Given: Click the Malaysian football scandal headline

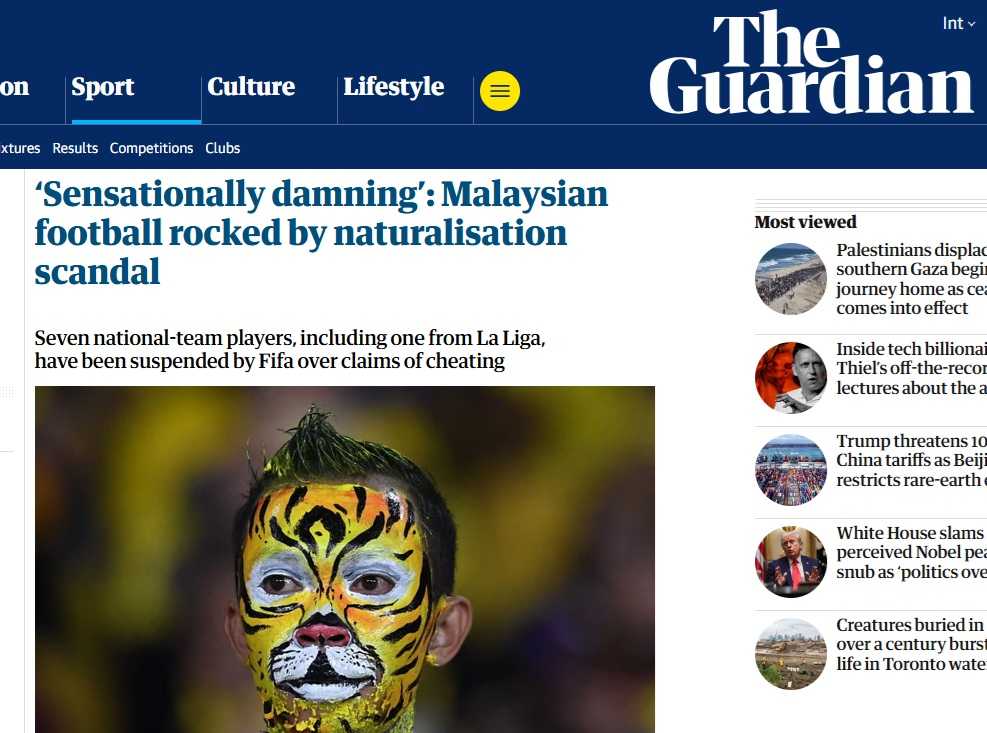Looking at the screenshot, I should click(x=321, y=233).
